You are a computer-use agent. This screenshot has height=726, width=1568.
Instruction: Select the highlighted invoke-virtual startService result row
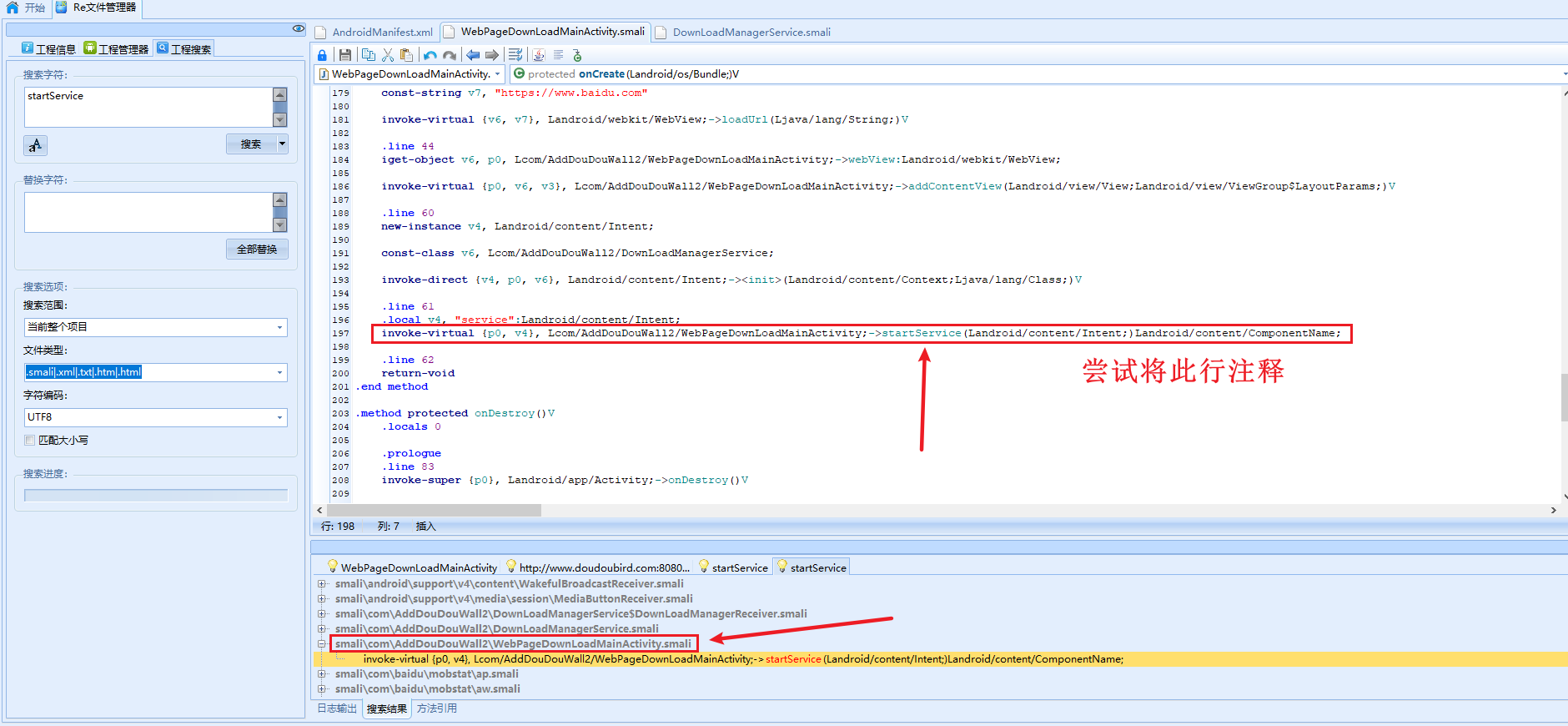940,659
